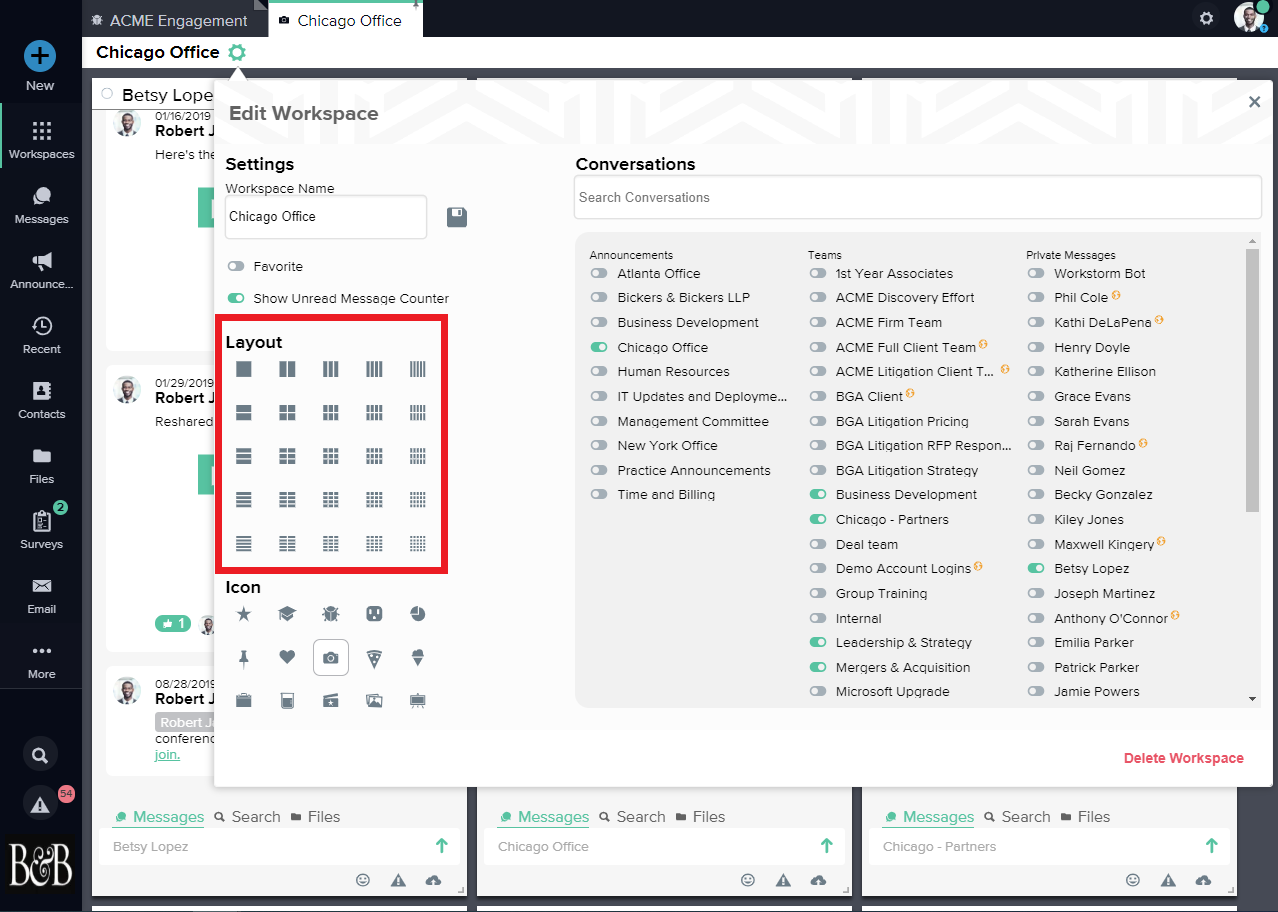Click the green workspace settings gear
The height and width of the screenshot is (912, 1278).
pos(237,53)
